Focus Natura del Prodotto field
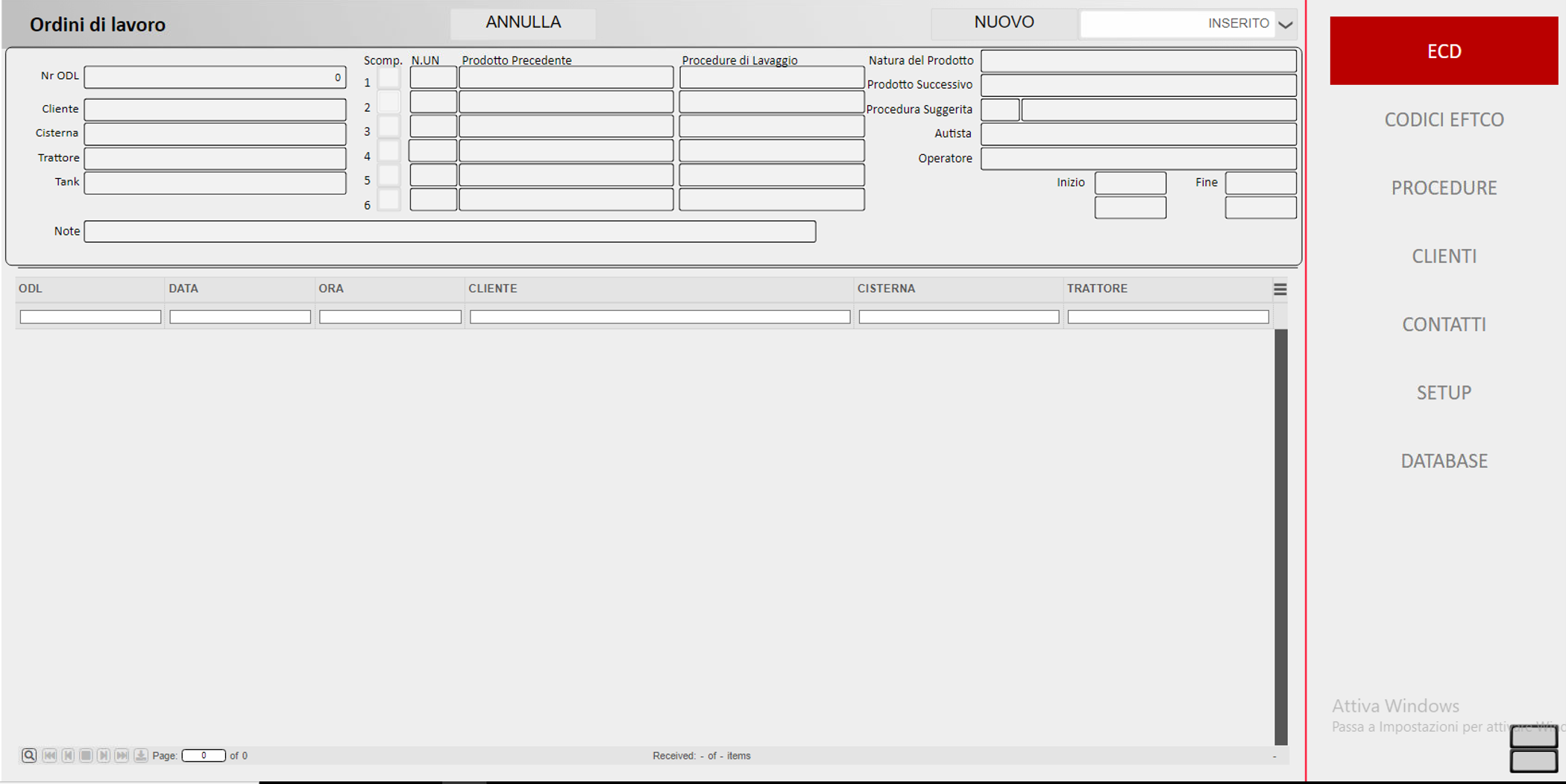1566x784 pixels. (x=1138, y=61)
